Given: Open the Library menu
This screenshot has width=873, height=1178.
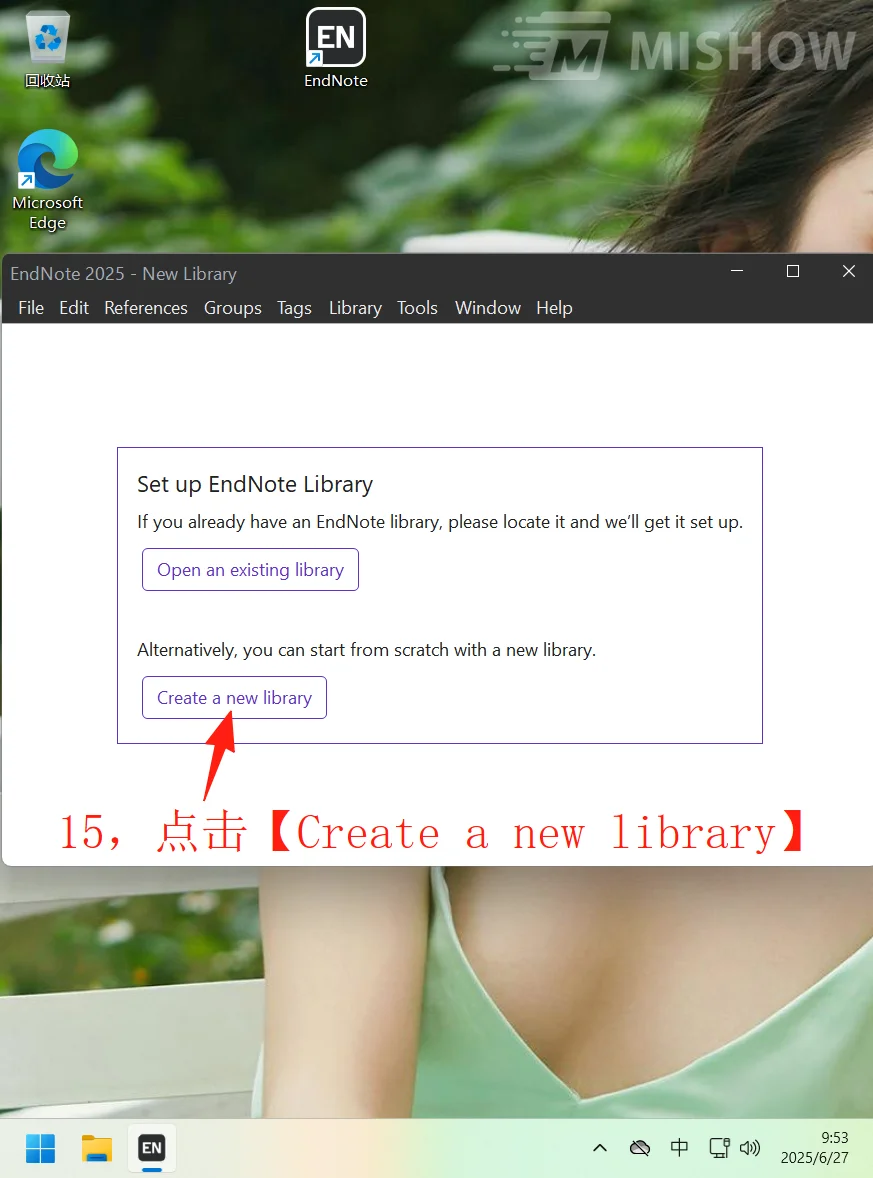Looking at the screenshot, I should 355,308.
